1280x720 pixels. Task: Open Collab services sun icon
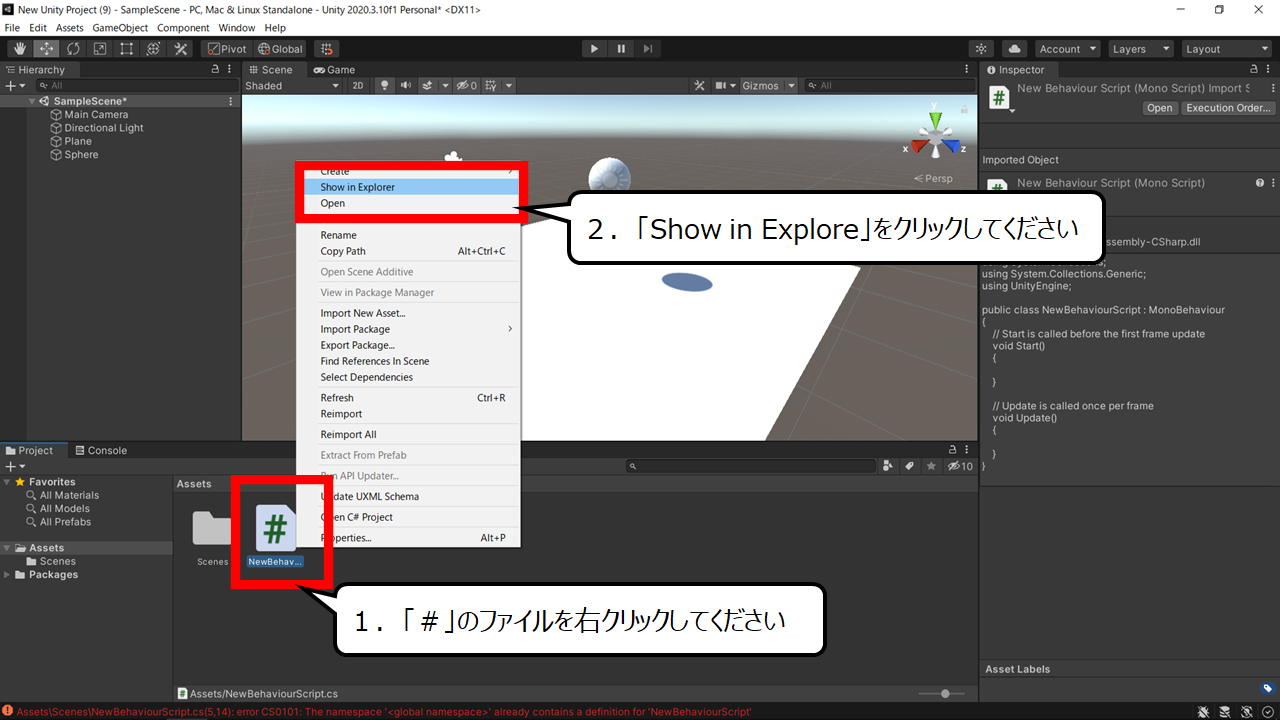point(982,49)
